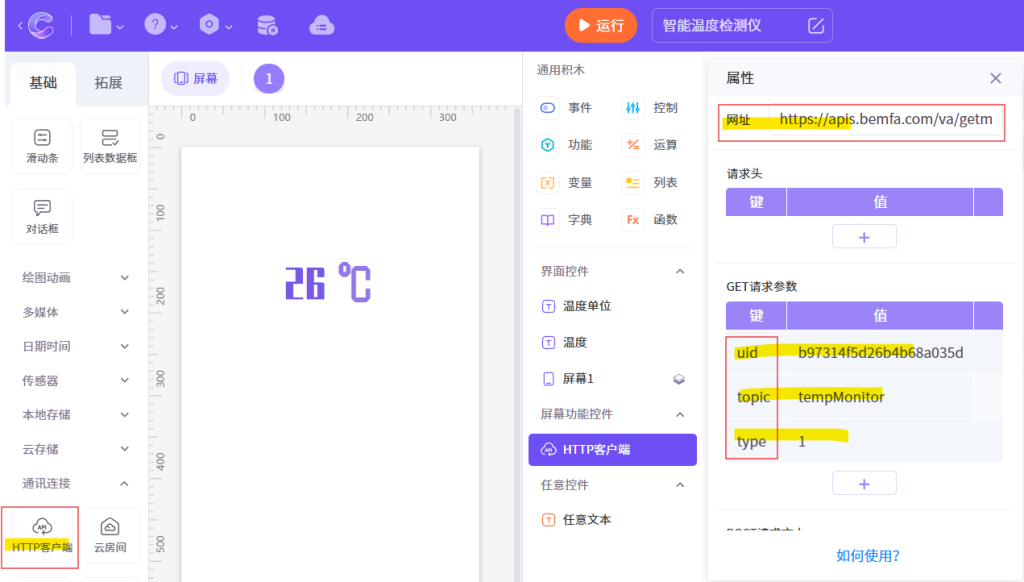1024x582 pixels.
Task: Open the 字典 dictionary blocks category
Action: tap(566, 220)
